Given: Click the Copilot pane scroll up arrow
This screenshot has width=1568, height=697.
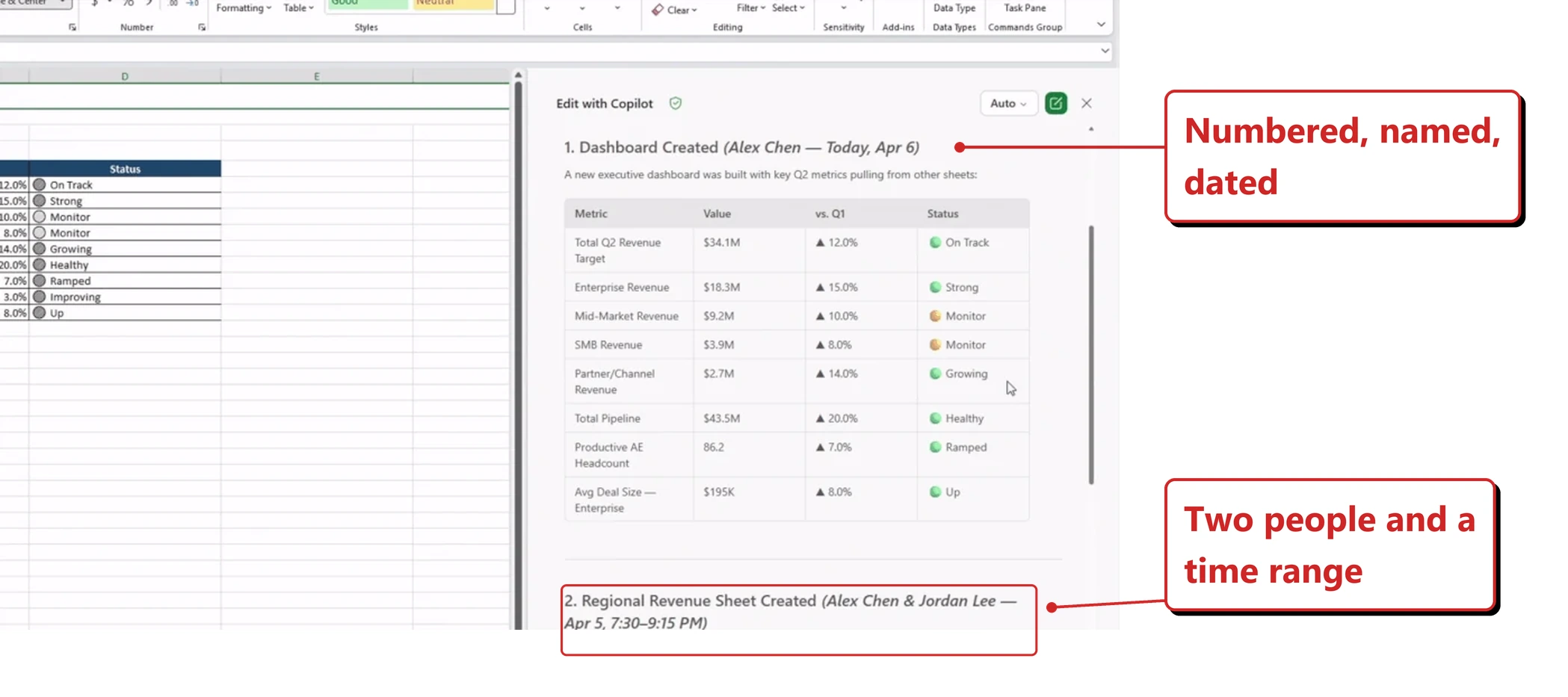Looking at the screenshot, I should click(1091, 129).
